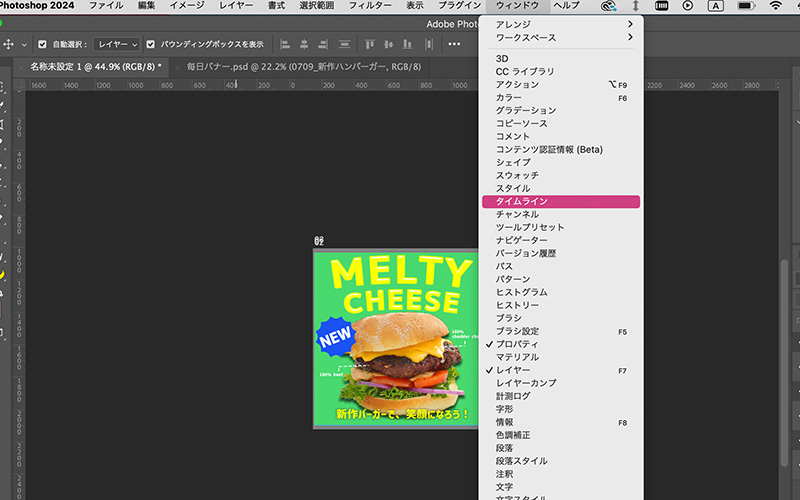The width and height of the screenshot is (800, 500).
Task: Expand the アレンジ submenu
Action: pos(562,24)
